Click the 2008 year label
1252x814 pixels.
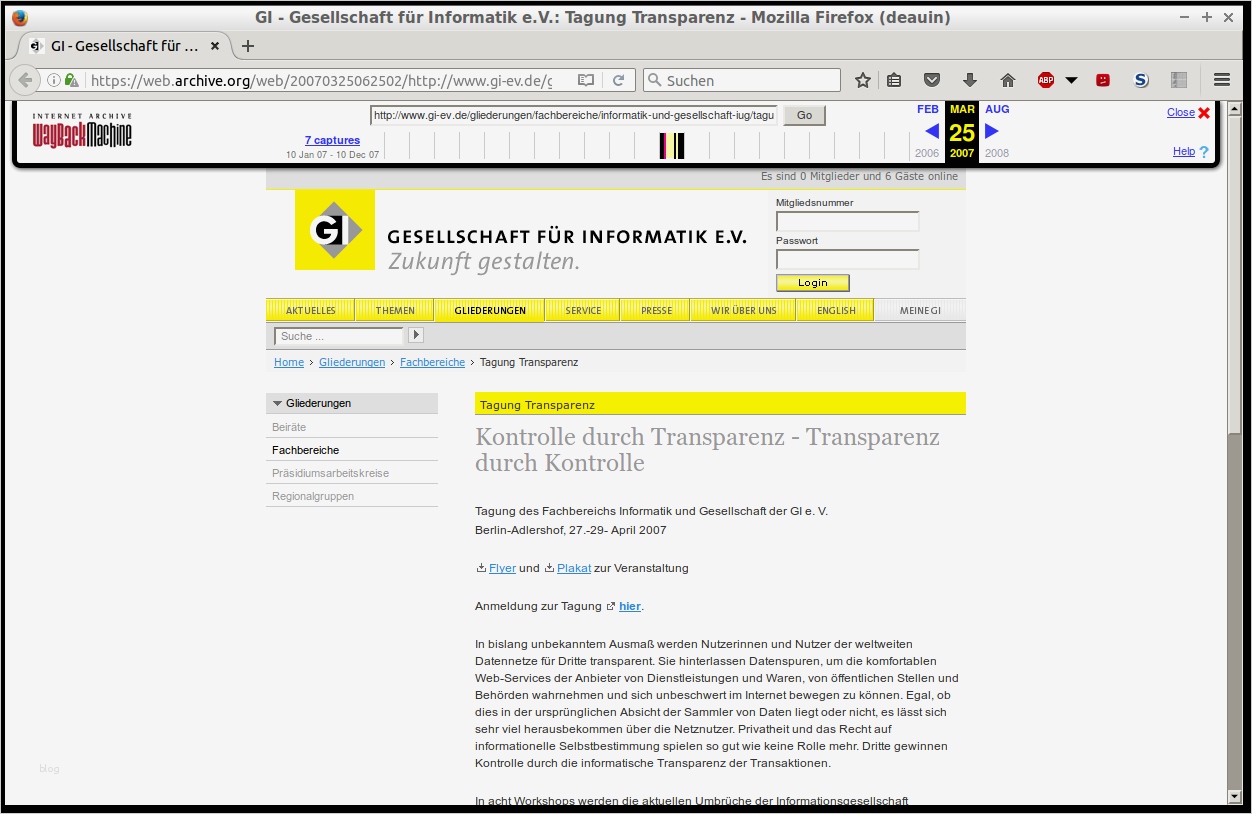coord(997,153)
